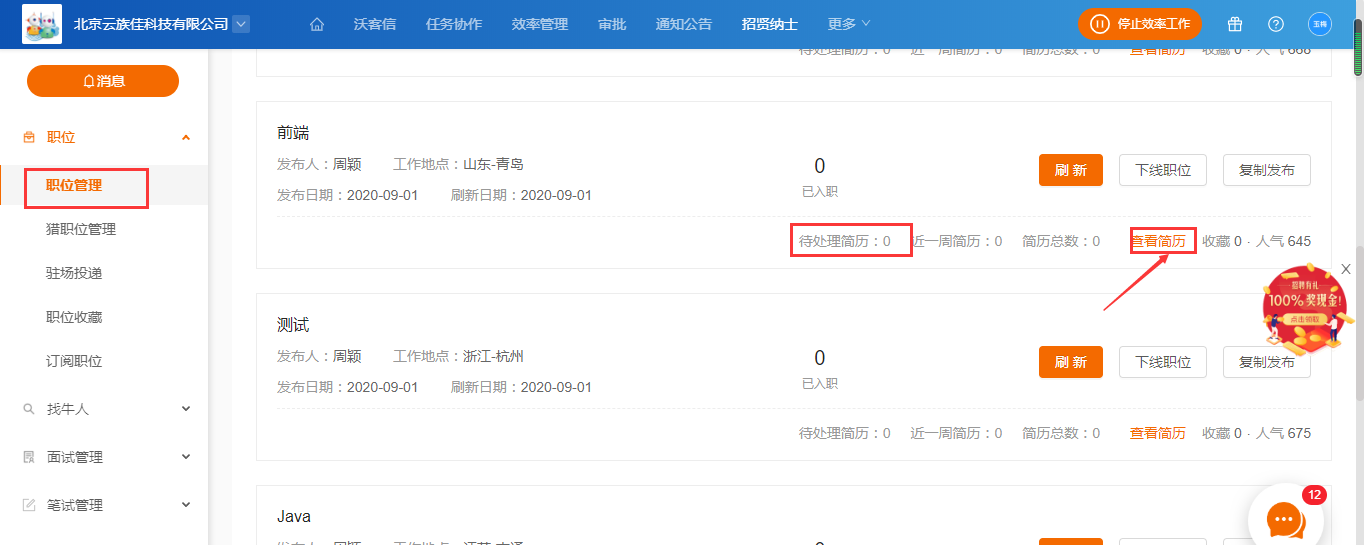Take the 测试 position offline
1364x545 pixels.
click(1163, 362)
